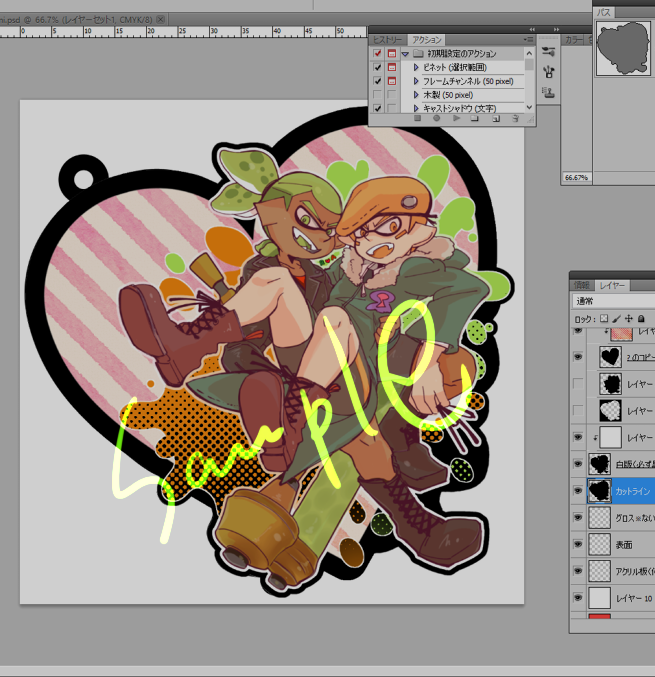655x677 pixels.
Task: Open the Brush docked panel icon
Action: (x=549, y=72)
